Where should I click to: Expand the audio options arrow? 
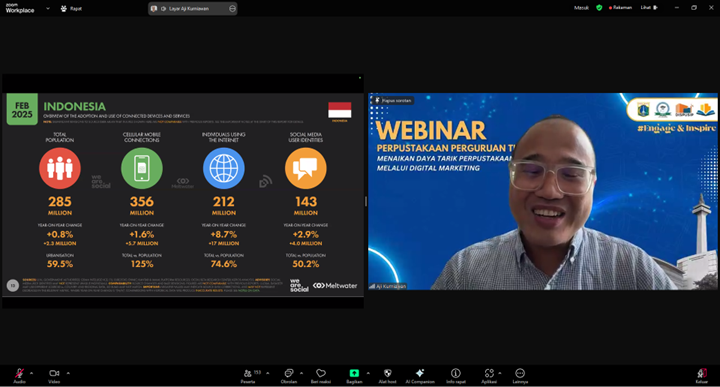click(x=31, y=373)
